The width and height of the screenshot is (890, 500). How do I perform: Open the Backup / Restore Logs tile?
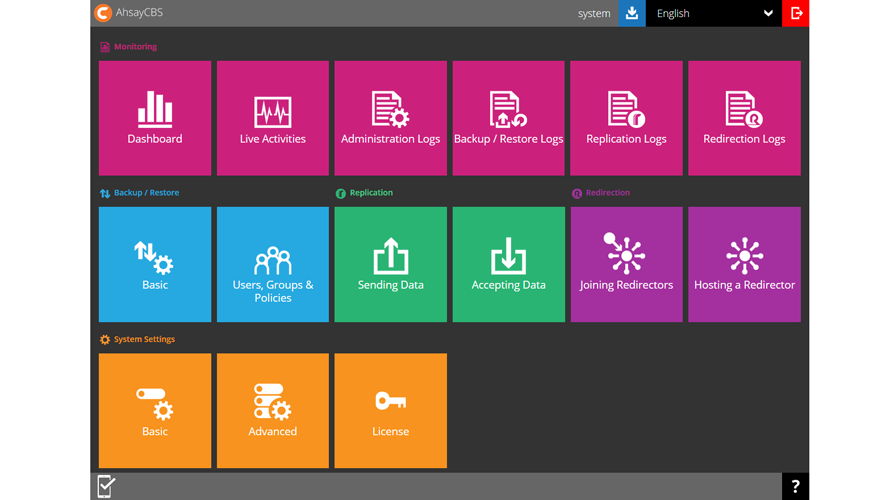tap(509, 118)
